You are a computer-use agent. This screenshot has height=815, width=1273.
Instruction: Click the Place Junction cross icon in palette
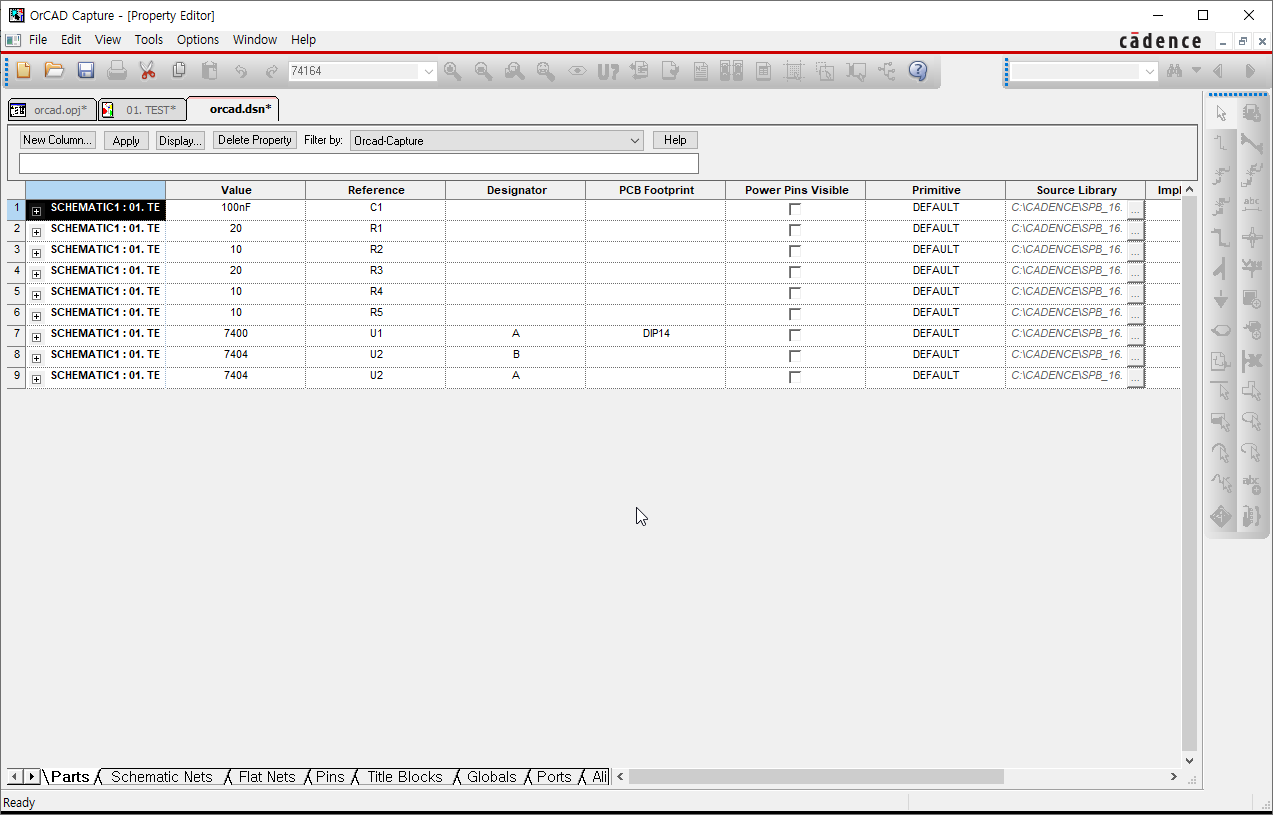coord(1251,237)
